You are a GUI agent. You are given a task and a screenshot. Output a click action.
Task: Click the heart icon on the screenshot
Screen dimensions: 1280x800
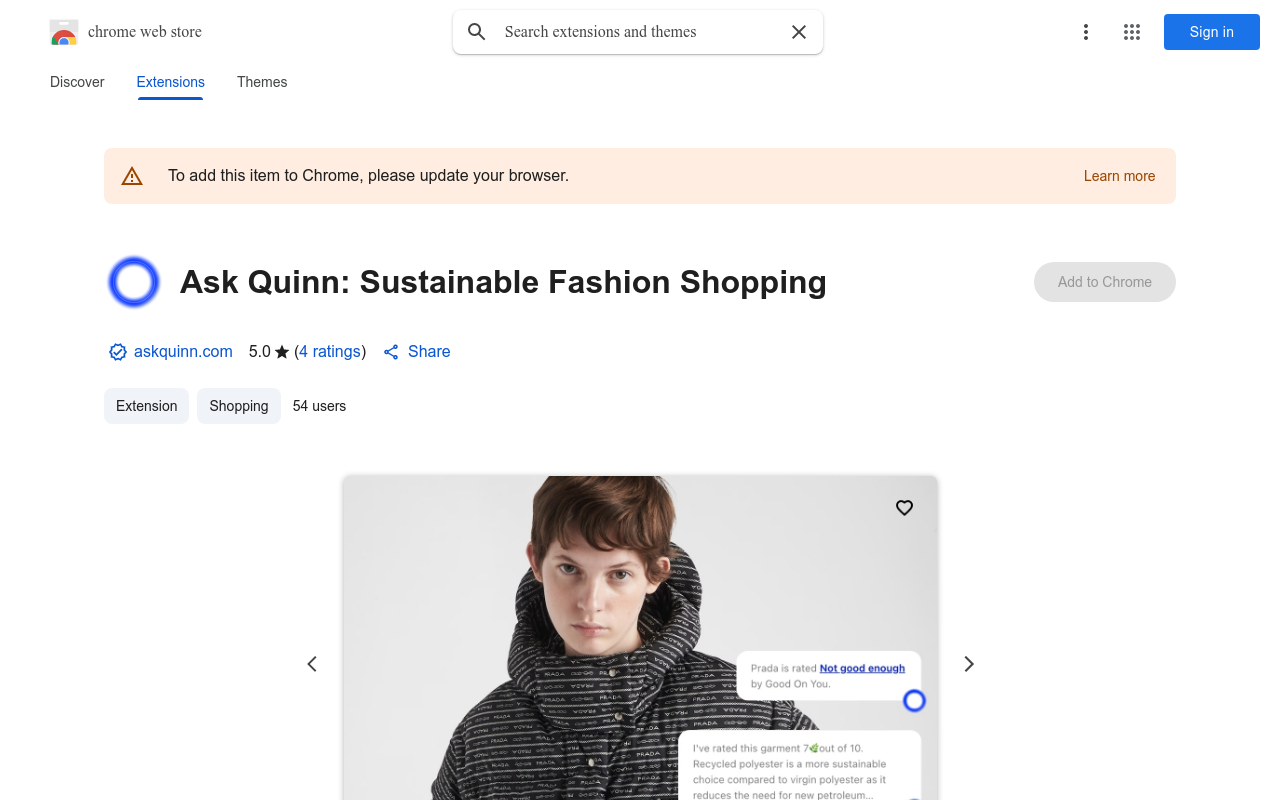(904, 508)
